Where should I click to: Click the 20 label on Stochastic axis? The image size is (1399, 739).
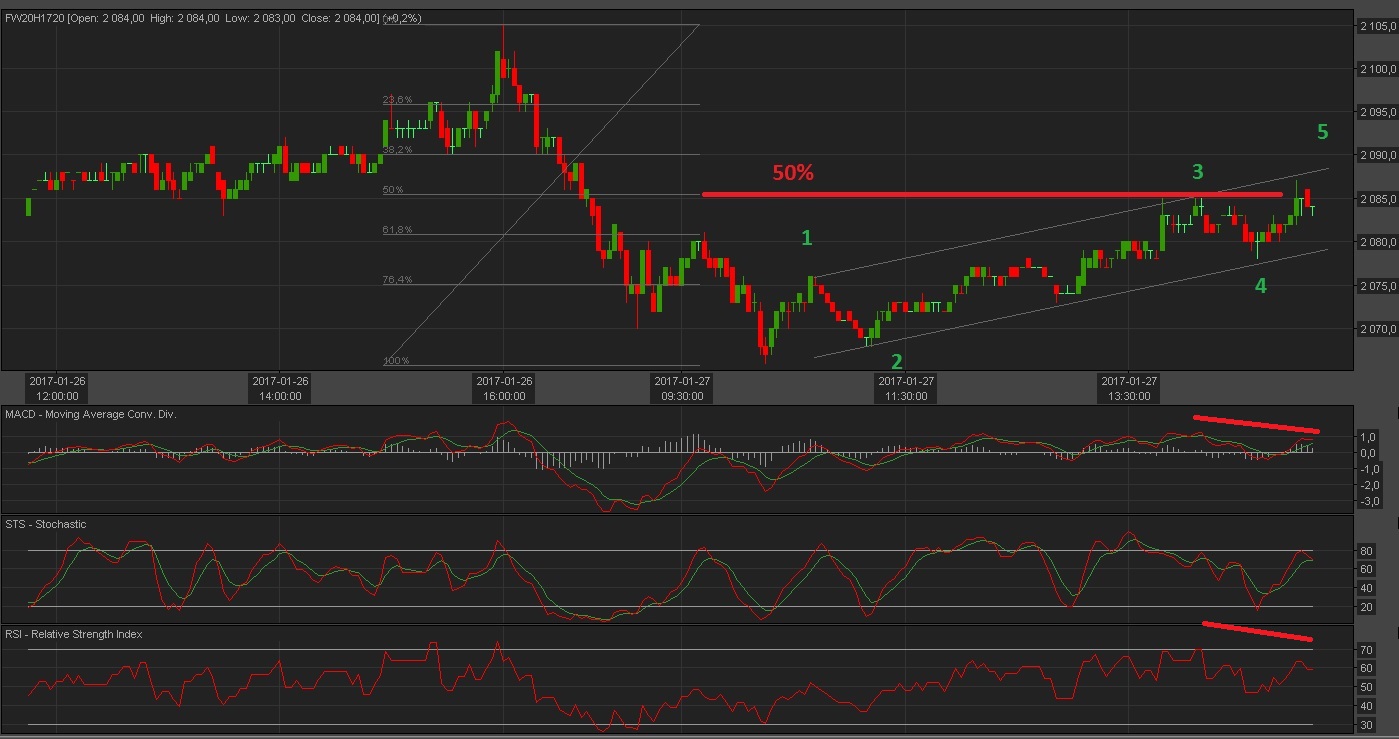click(1366, 607)
